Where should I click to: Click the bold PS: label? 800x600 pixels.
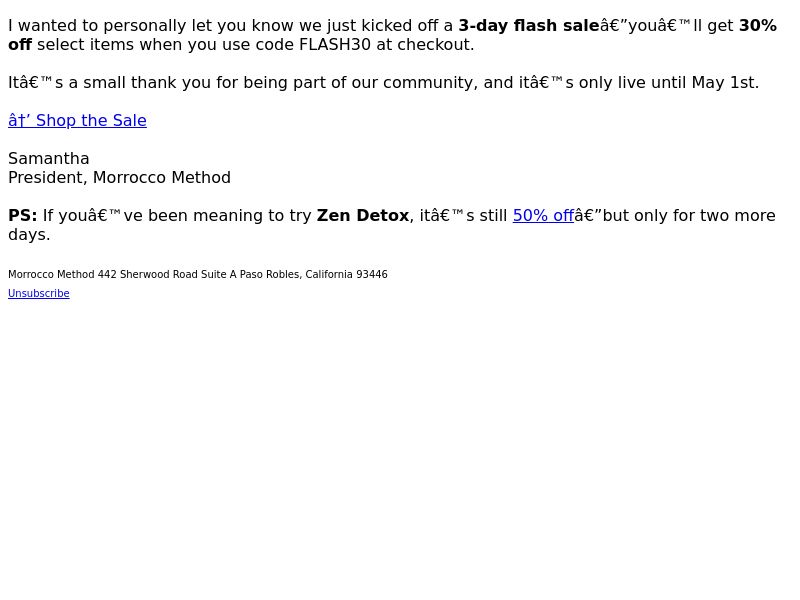(22, 215)
